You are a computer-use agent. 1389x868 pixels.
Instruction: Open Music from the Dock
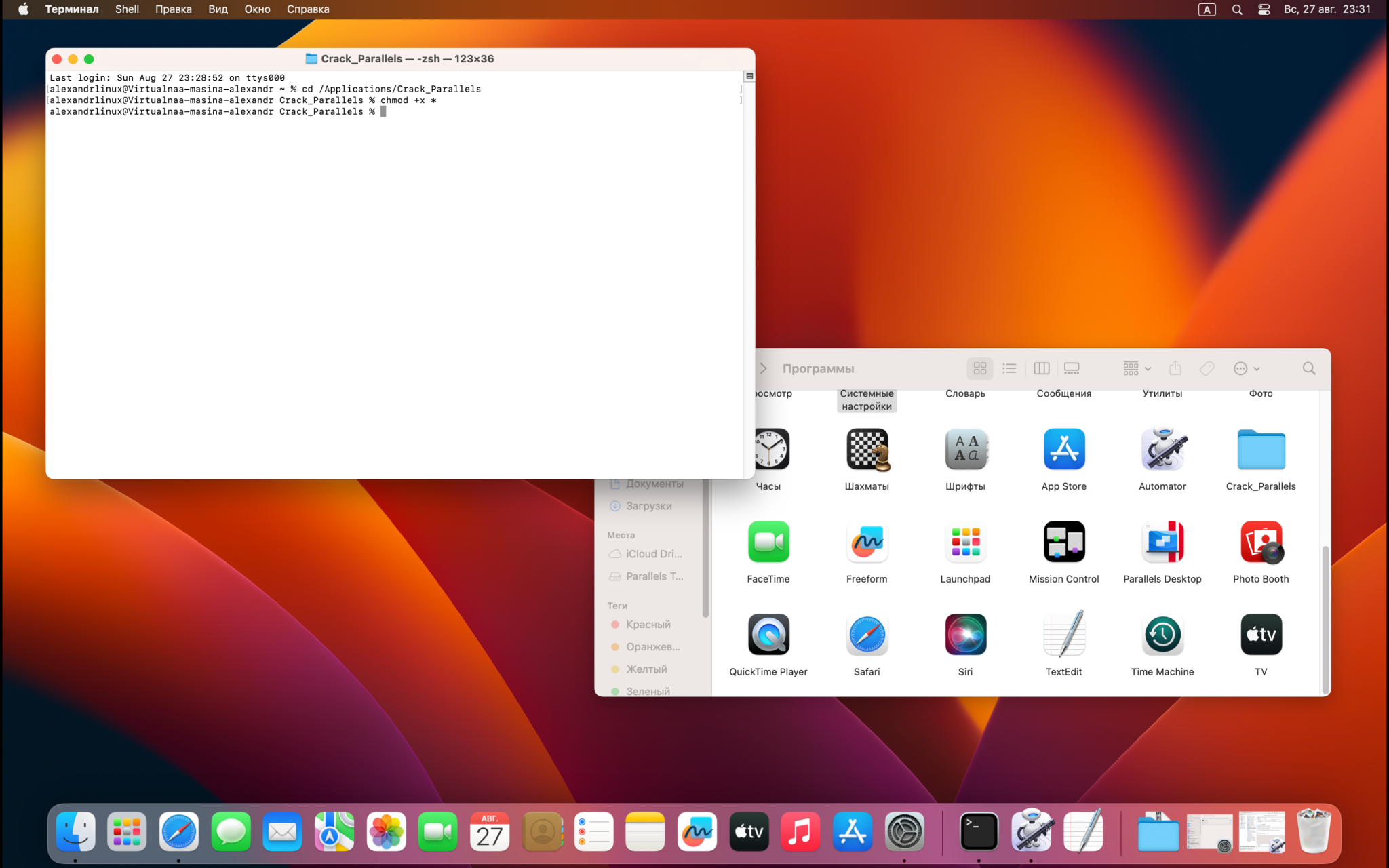pyautogui.click(x=800, y=831)
